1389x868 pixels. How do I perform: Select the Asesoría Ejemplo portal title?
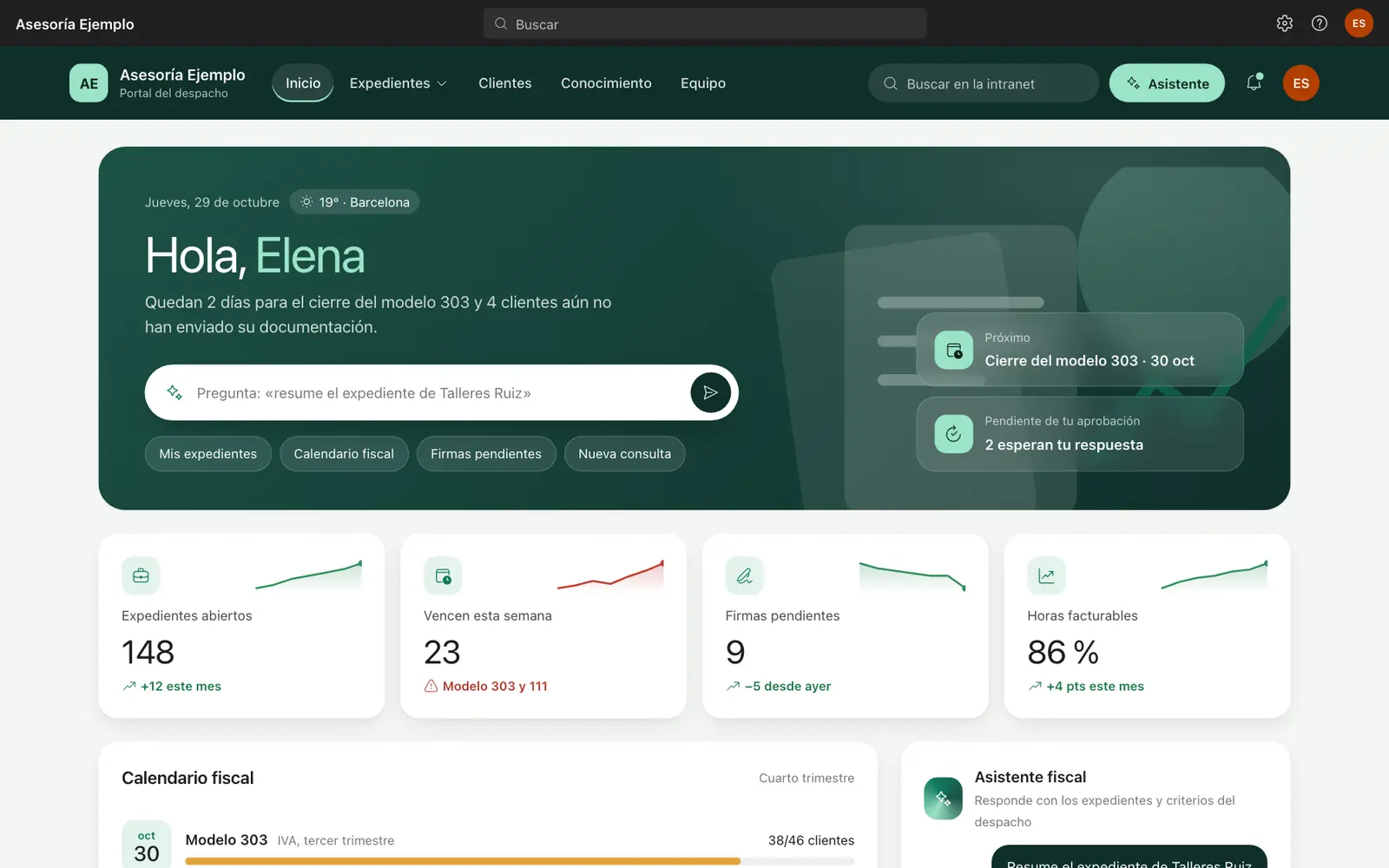click(182, 75)
